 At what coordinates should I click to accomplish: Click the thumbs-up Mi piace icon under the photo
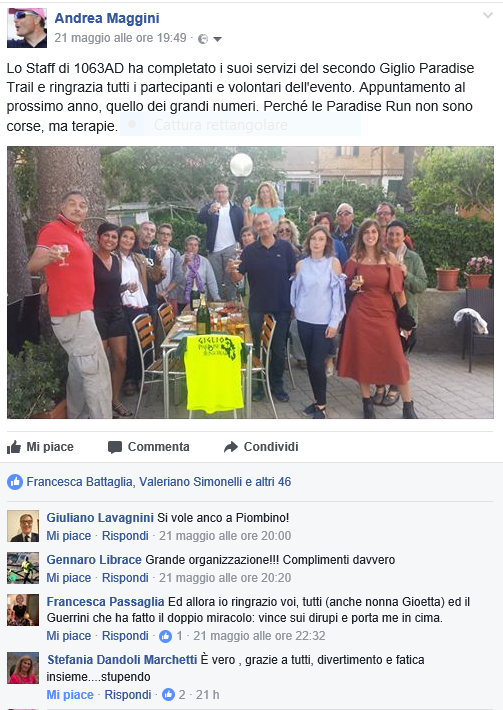(14, 447)
